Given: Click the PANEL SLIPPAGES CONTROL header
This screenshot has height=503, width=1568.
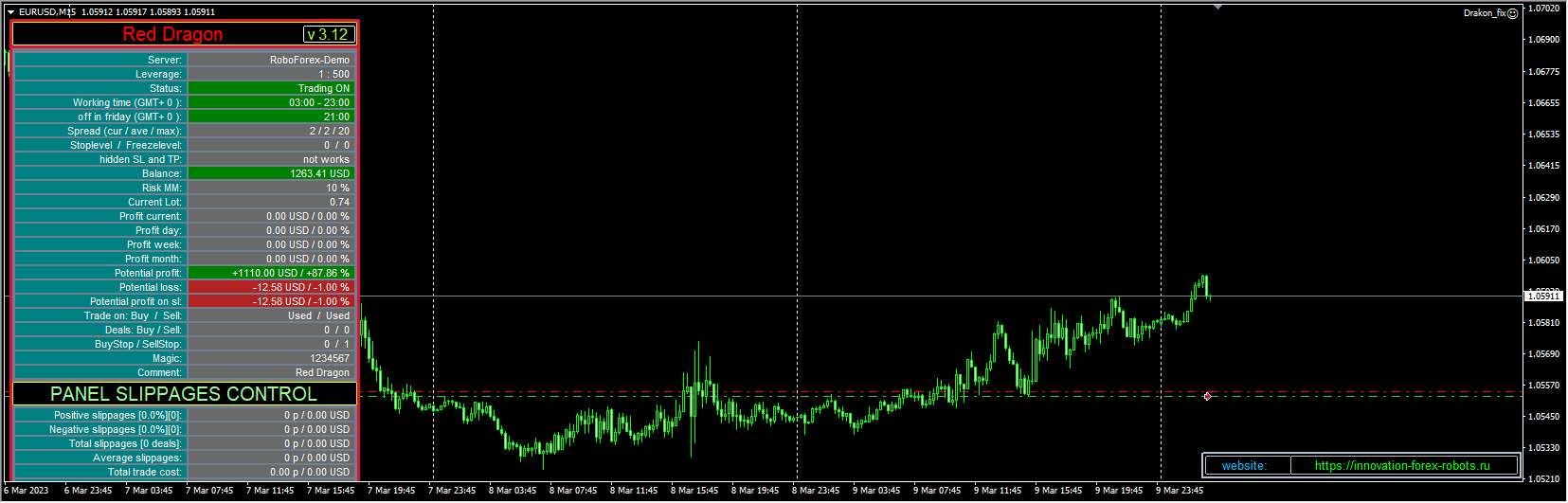Looking at the screenshot, I should [x=184, y=394].
